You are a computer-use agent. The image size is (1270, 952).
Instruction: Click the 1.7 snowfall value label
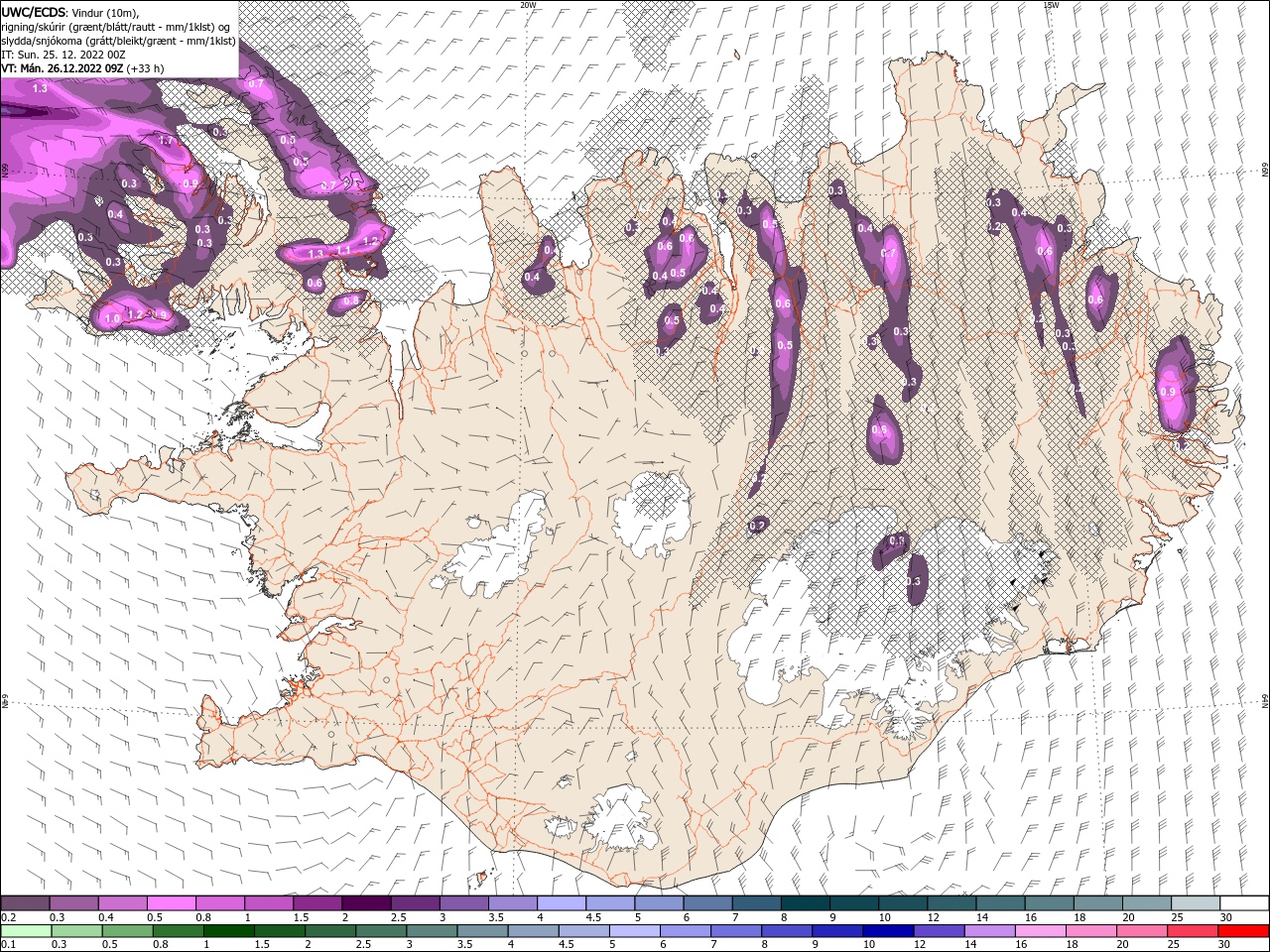pyautogui.click(x=166, y=142)
